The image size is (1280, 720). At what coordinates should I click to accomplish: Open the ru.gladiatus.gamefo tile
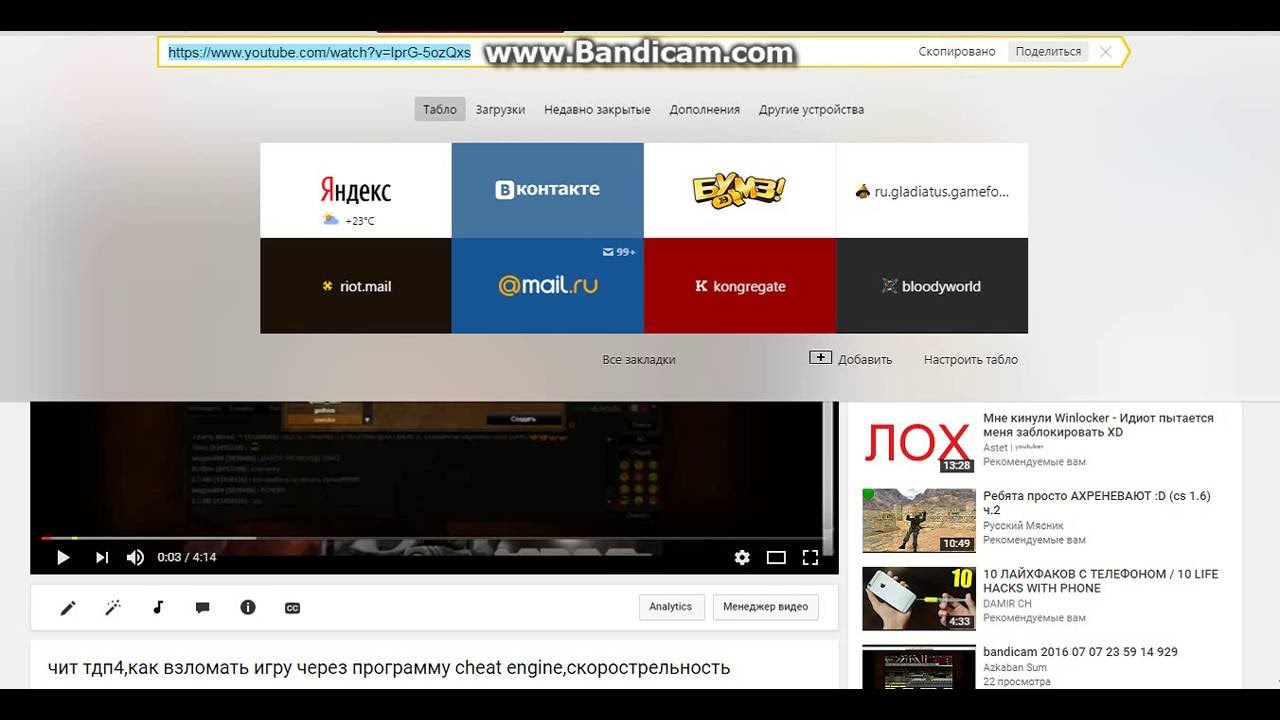[x=932, y=190]
